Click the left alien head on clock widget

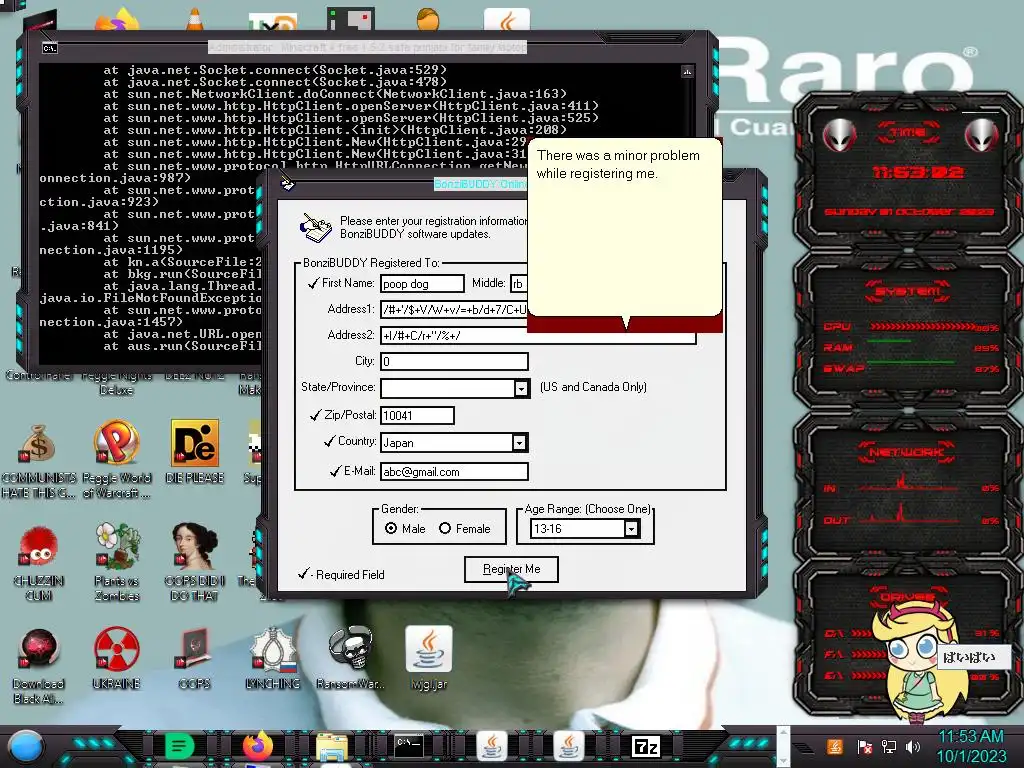point(839,136)
